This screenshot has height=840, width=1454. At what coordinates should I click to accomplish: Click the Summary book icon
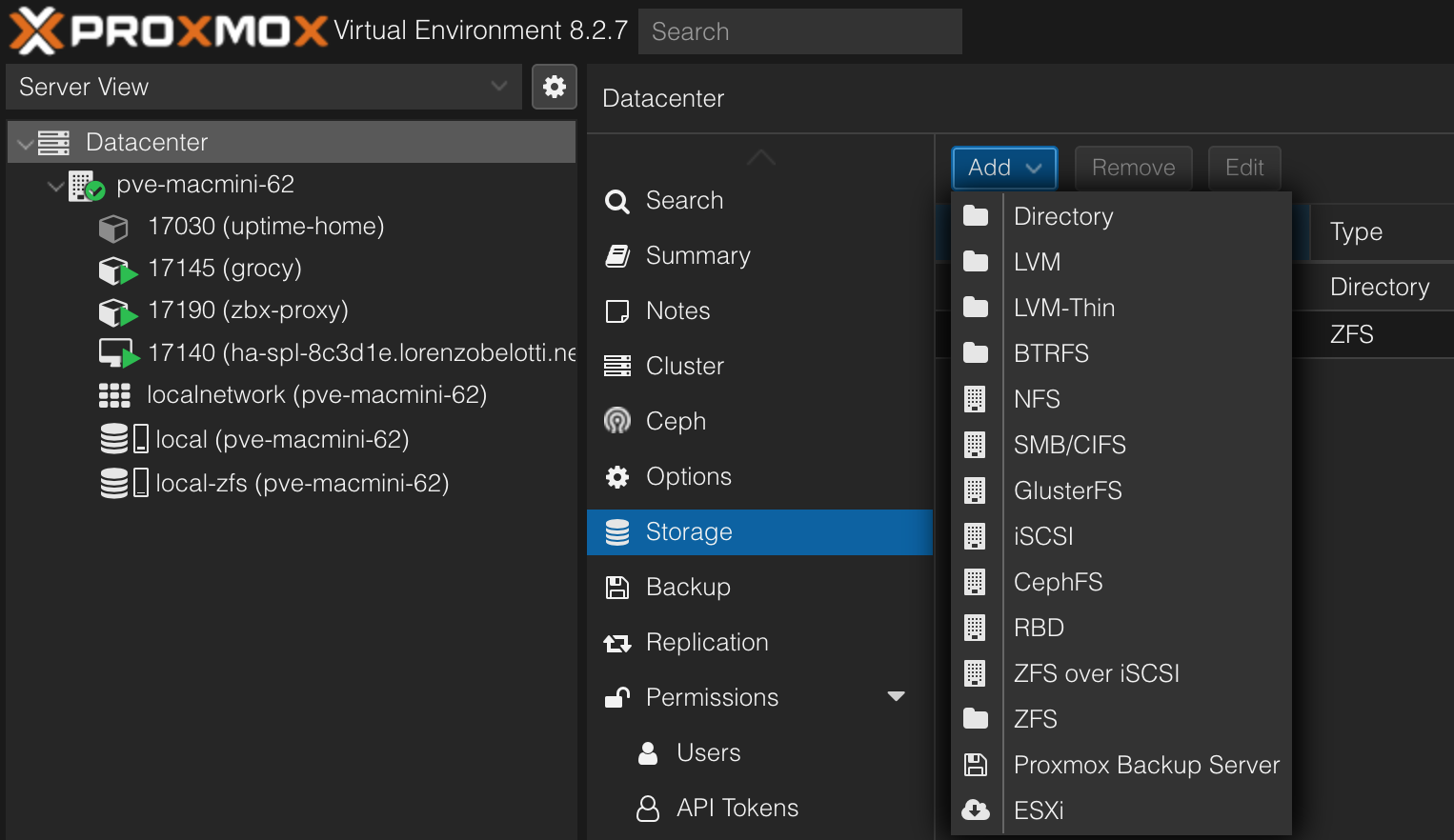coord(616,255)
